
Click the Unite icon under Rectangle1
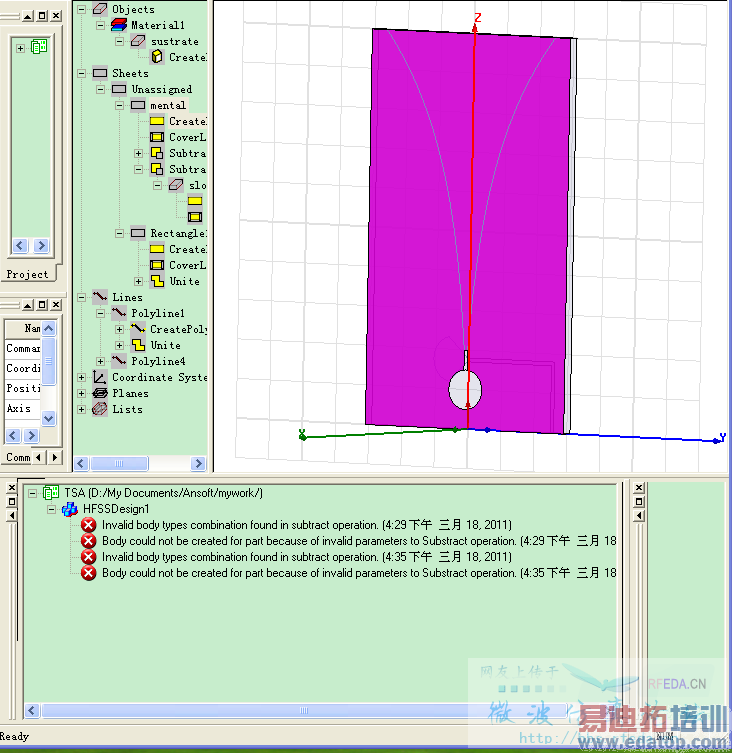pyautogui.click(x=157, y=281)
